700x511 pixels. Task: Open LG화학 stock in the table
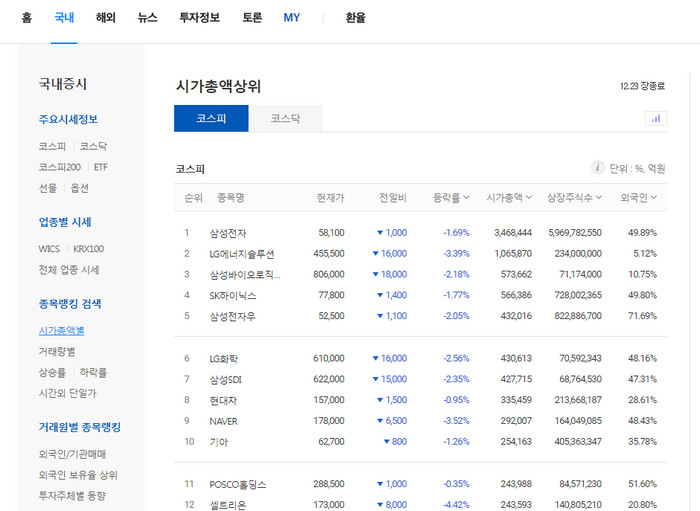point(224,359)
